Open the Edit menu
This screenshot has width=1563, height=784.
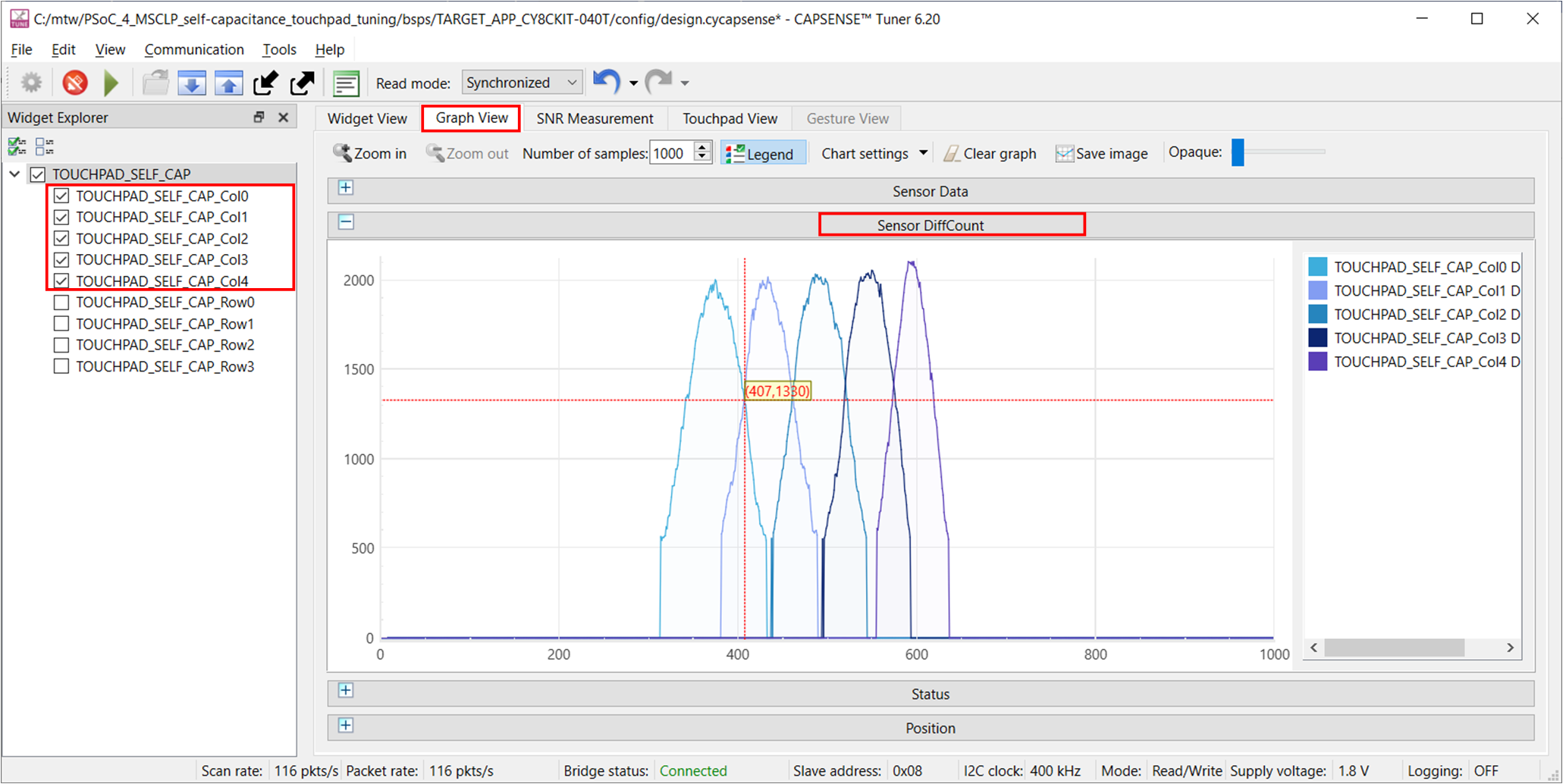(x=63, y=49)
